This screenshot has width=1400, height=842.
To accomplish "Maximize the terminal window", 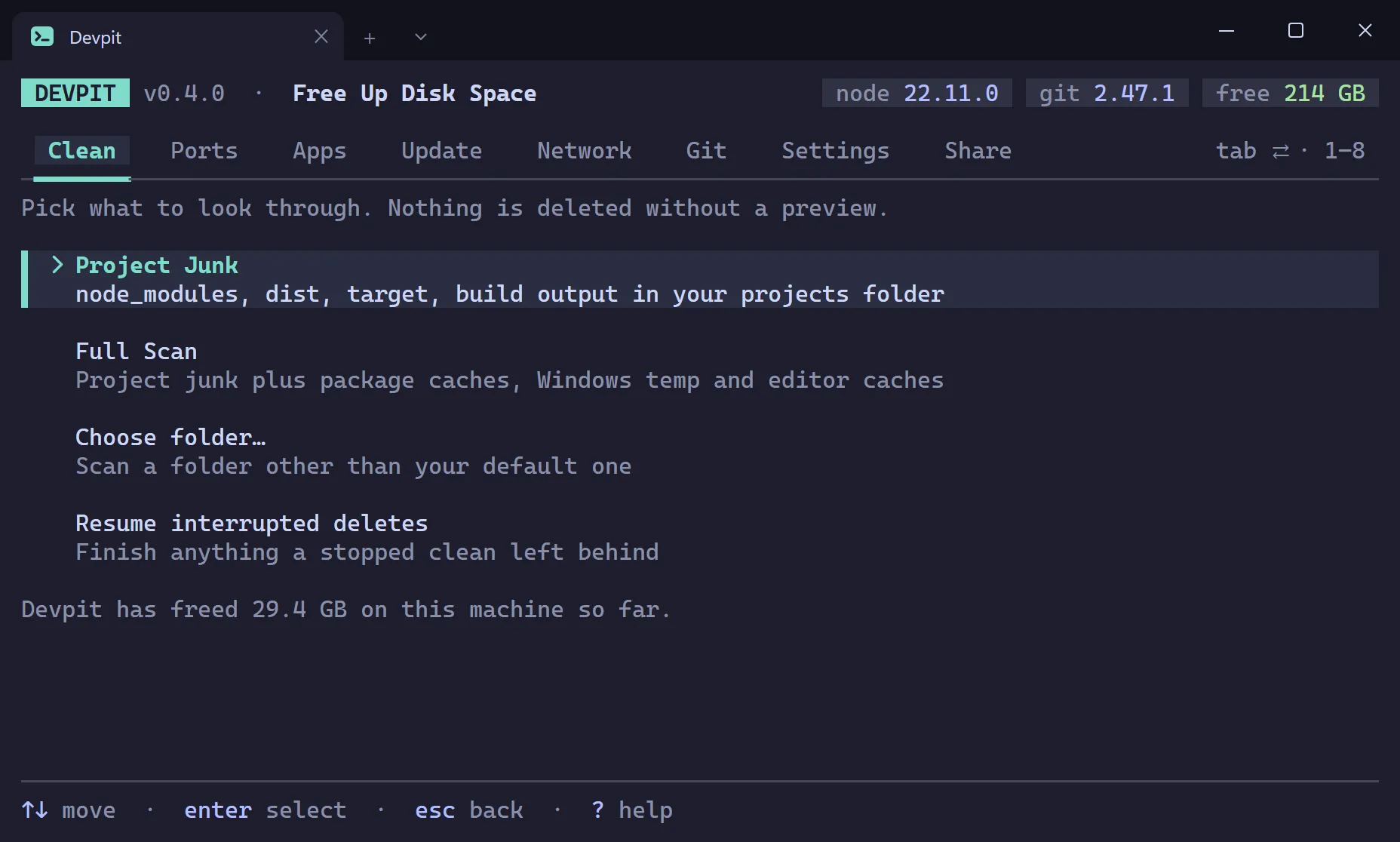I will (1296, 30).
